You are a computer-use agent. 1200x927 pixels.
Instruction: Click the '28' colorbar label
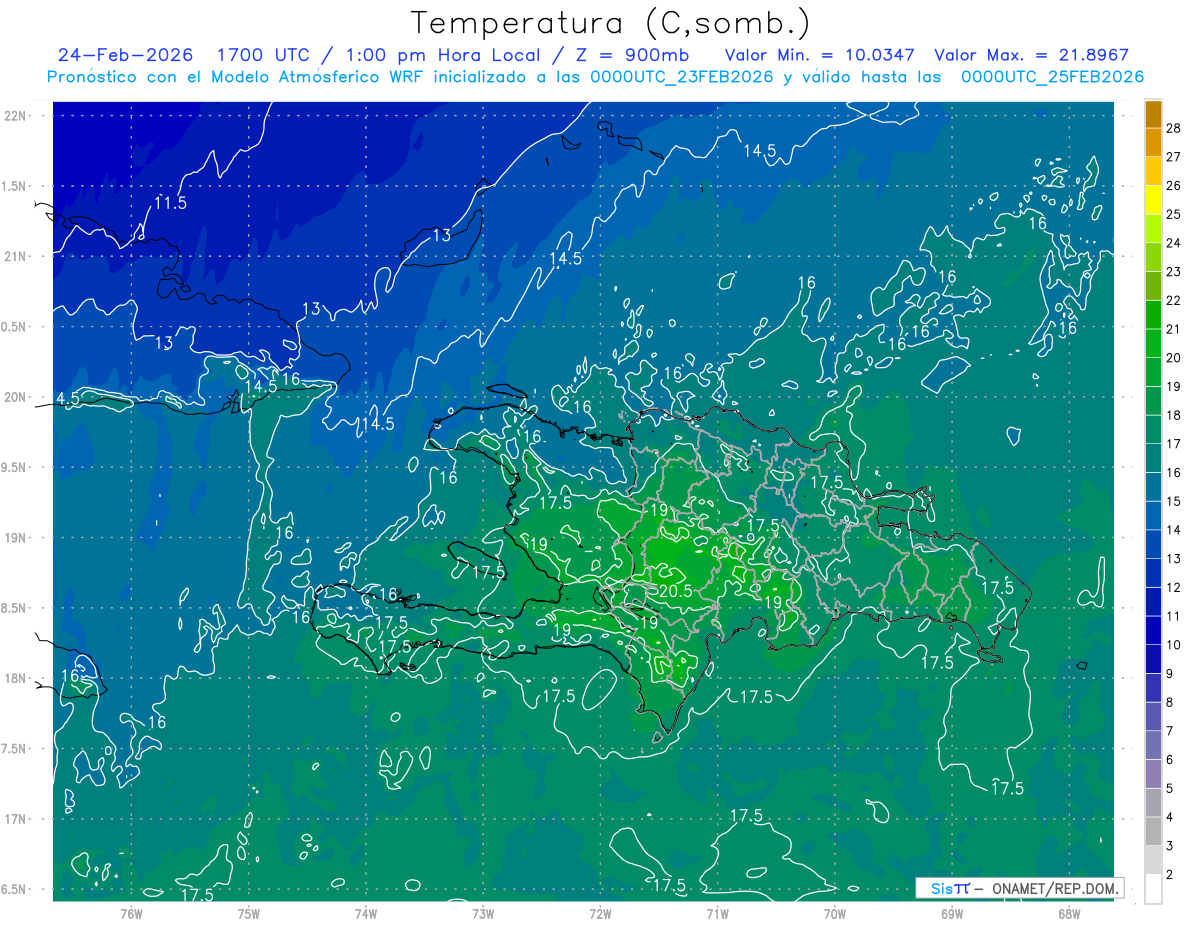(x=1174, y=126)
